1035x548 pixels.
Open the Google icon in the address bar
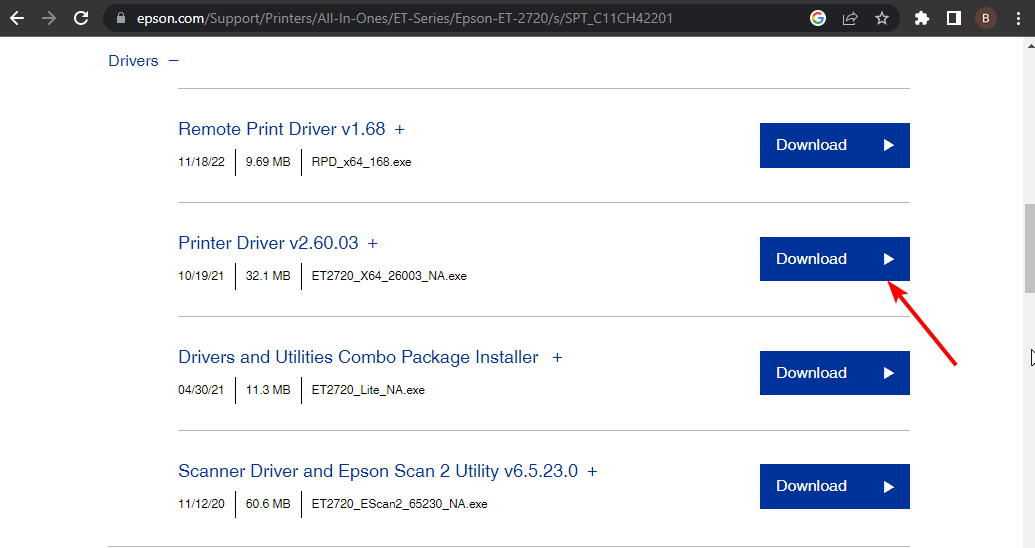[x=818, y=18]
